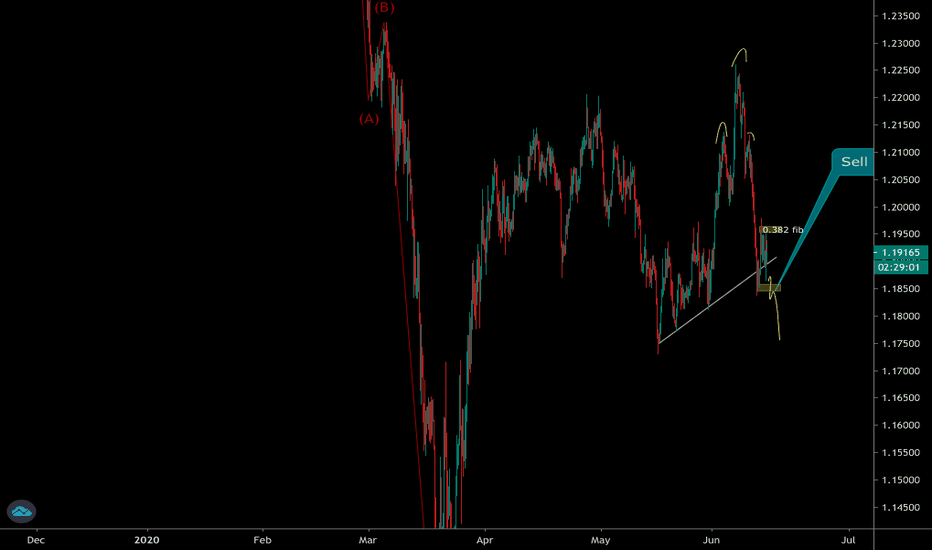Click the 1.18500 price axis label

pos(901,288)
